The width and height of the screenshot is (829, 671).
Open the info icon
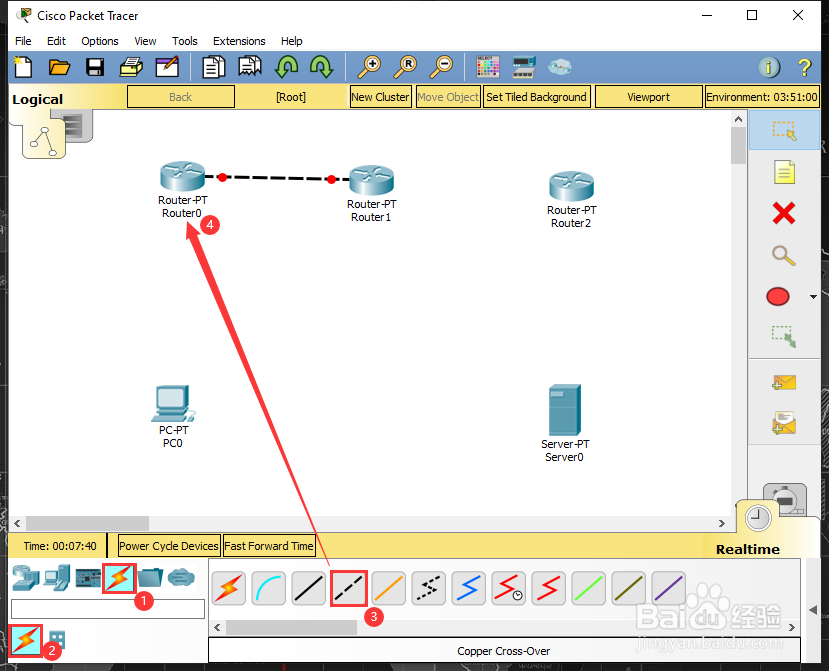click(x=769, y=67)
